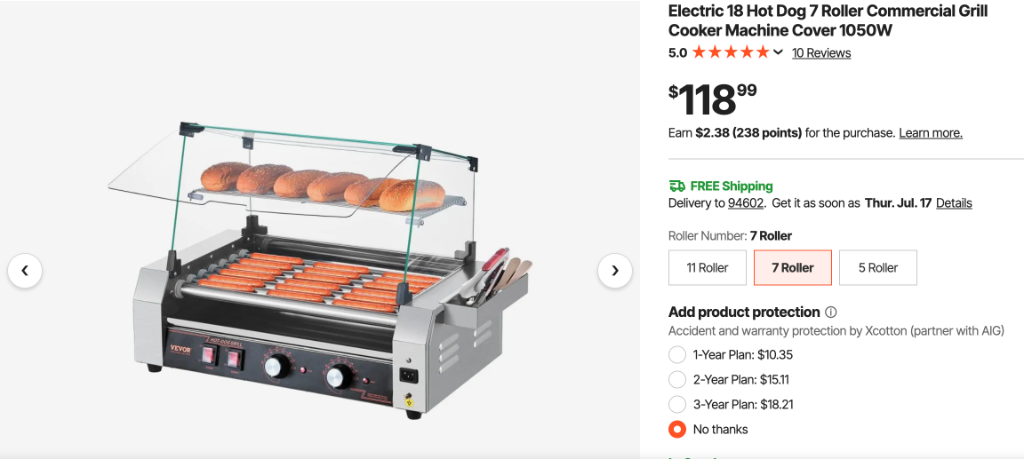Choose the 3-Year Plan protection option
This screenshot has width=1024, height=459.
click(677, 405)
